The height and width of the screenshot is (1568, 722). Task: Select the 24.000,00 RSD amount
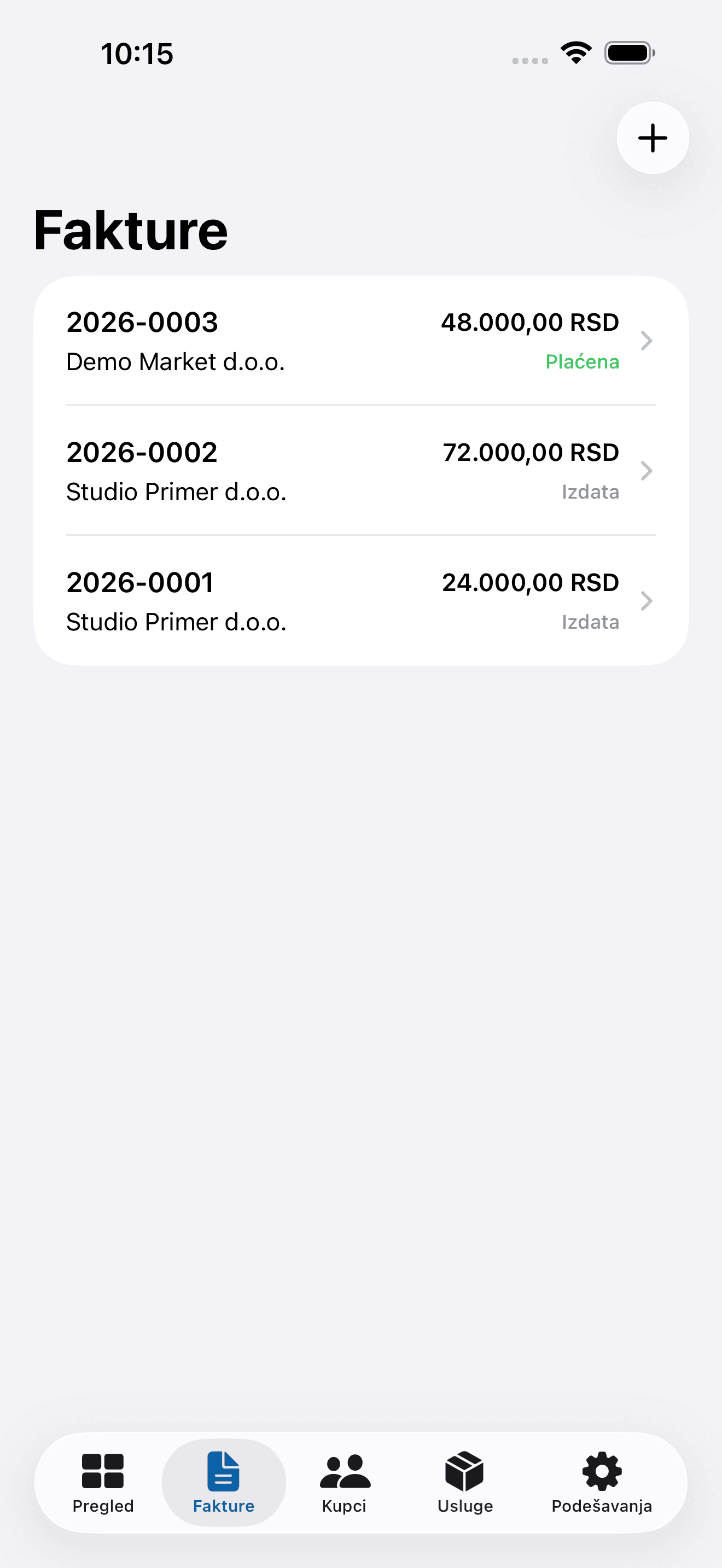click(530, 582)
